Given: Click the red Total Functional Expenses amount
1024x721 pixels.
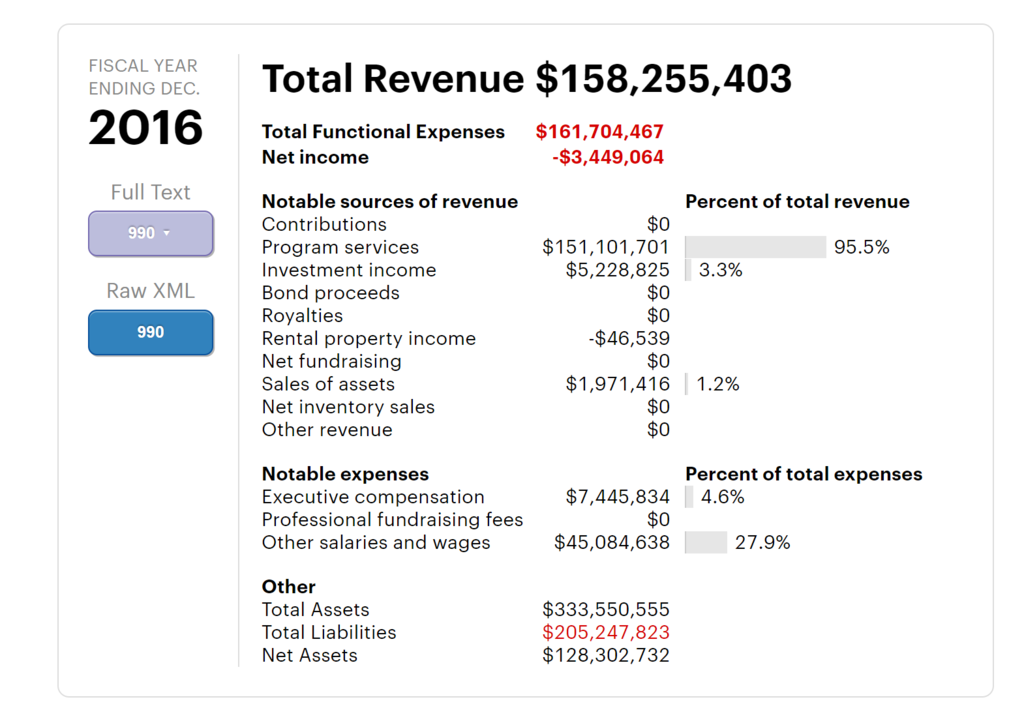Looking at the screenshot, I should (x=599, y=132).
